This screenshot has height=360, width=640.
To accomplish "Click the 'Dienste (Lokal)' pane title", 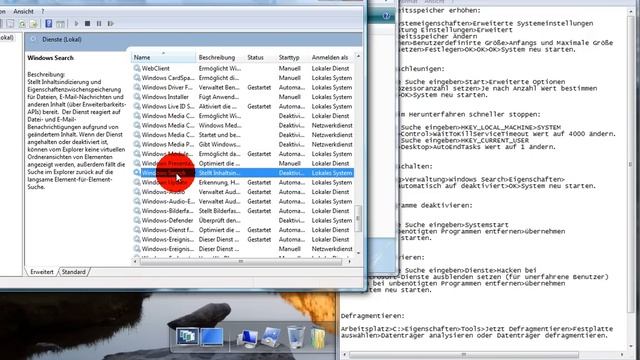I will click(62, 40).
